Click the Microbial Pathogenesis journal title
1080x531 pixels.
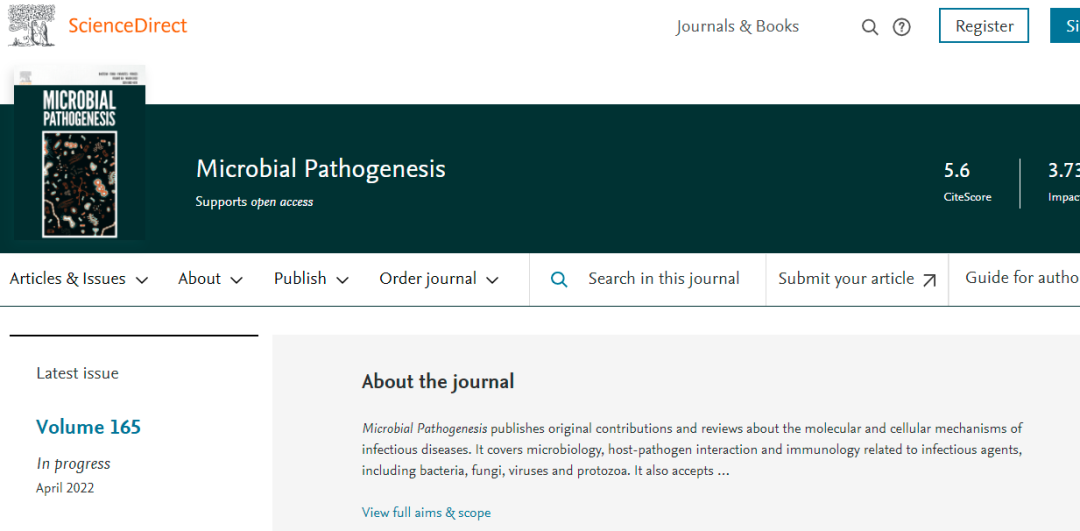[x=320, y=169]
